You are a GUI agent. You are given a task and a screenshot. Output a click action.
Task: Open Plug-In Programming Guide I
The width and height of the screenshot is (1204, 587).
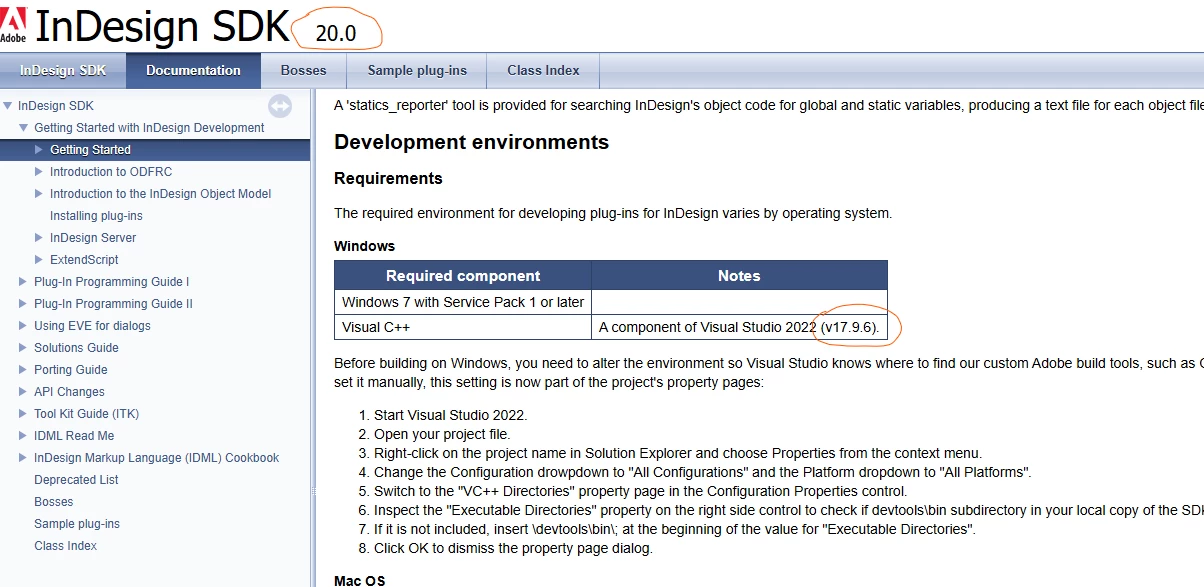click(111, 282)
